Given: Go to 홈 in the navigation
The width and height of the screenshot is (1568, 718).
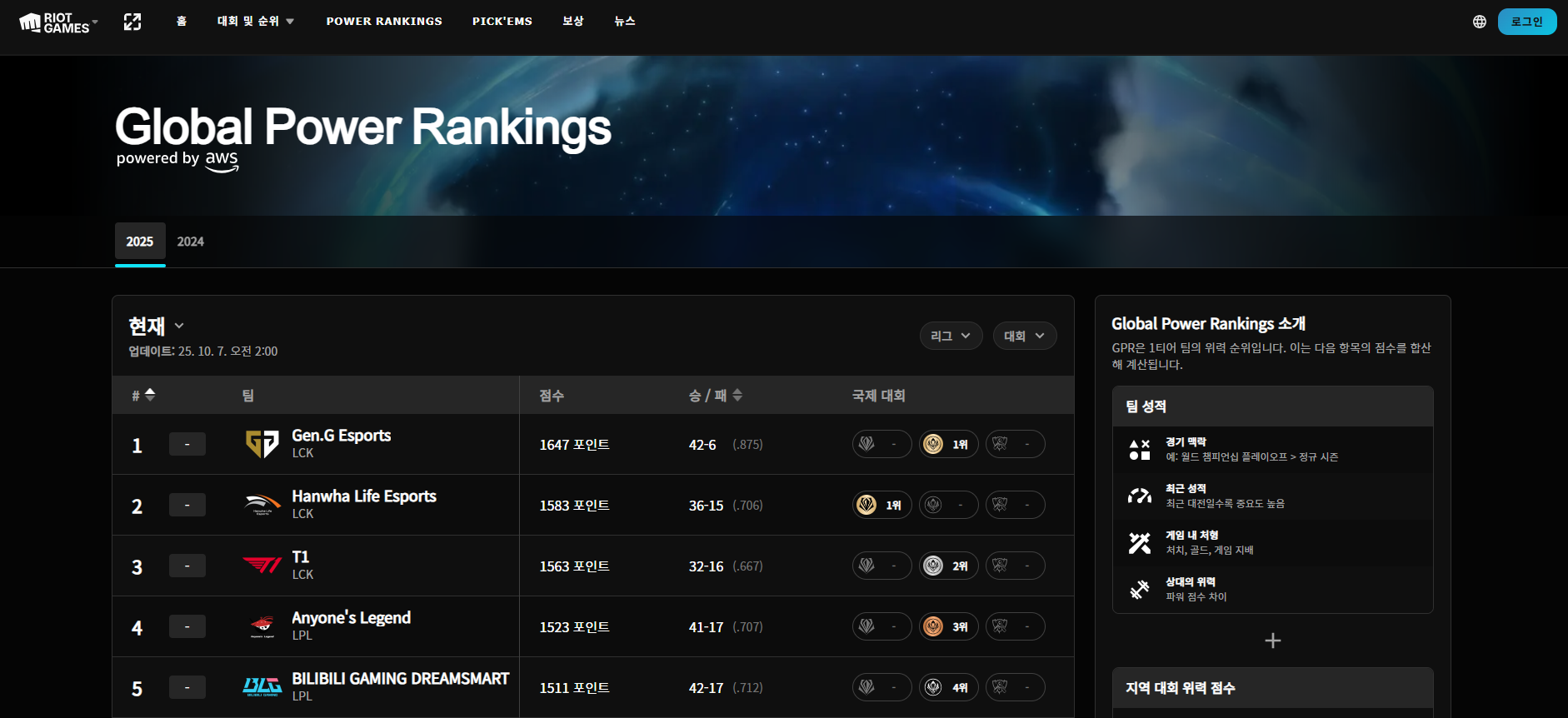Looking at the screenshot, I should [182, 22].
